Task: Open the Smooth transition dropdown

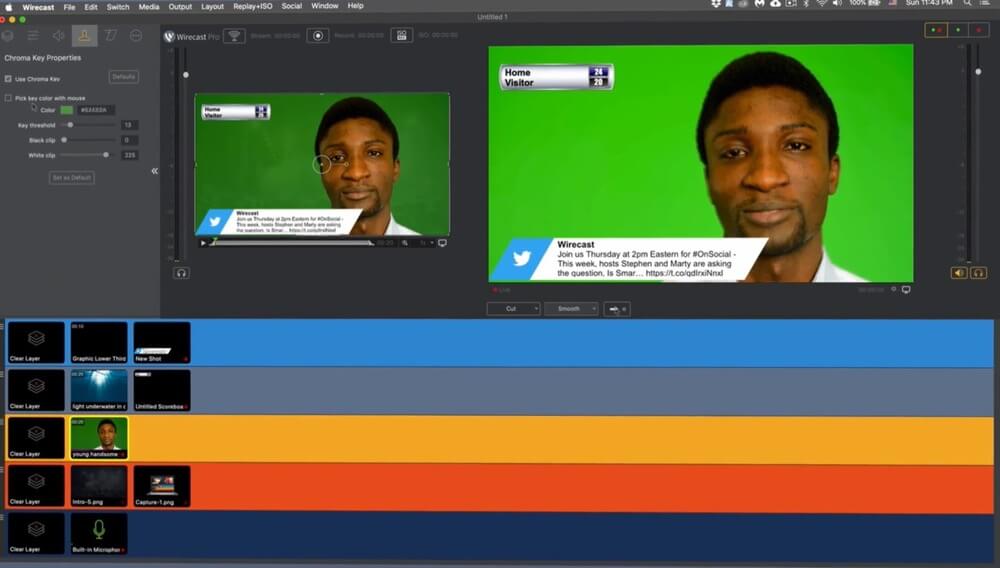Action: [x=571, y=309]
